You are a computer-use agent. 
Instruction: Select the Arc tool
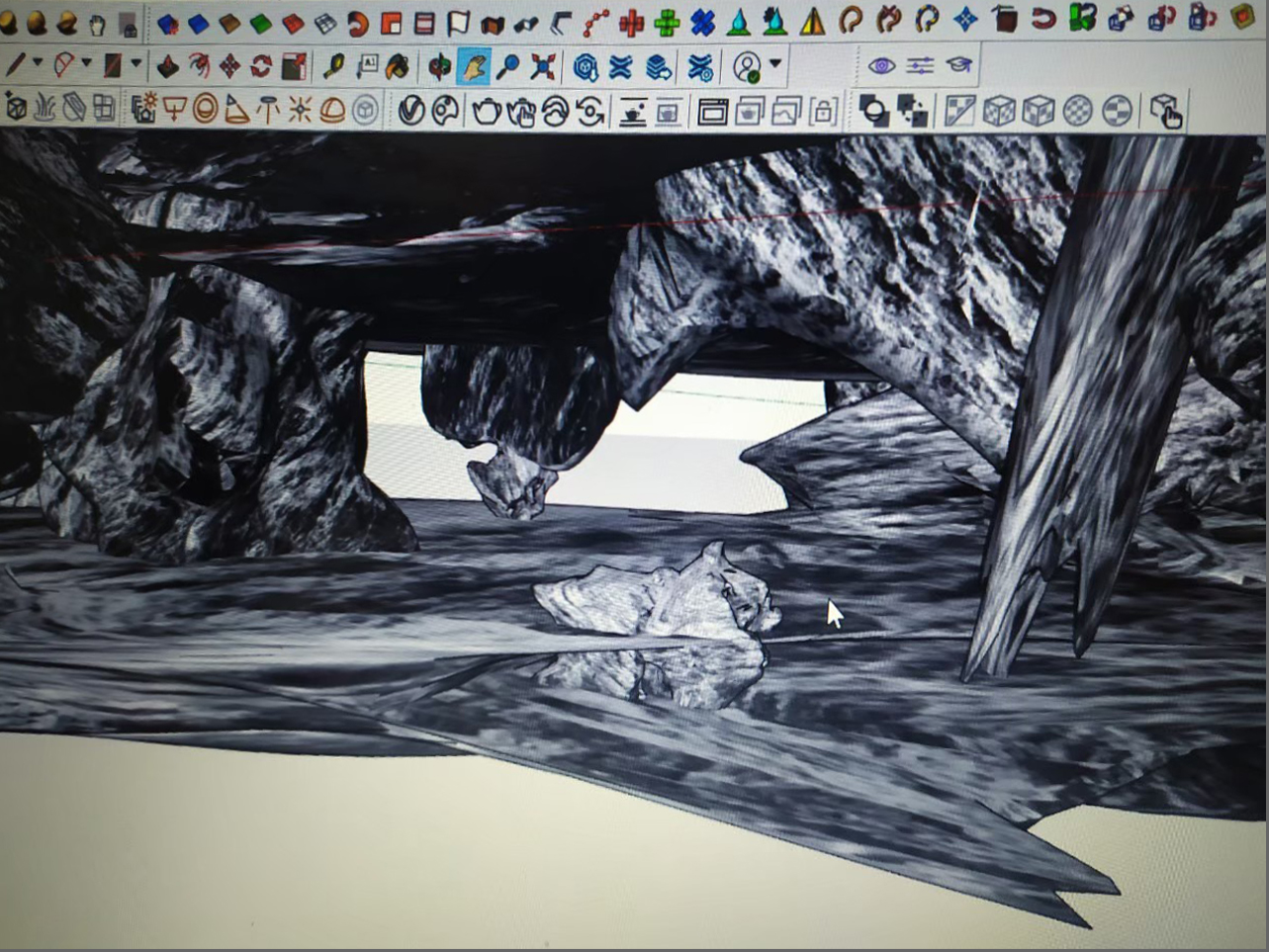[63, 65]
